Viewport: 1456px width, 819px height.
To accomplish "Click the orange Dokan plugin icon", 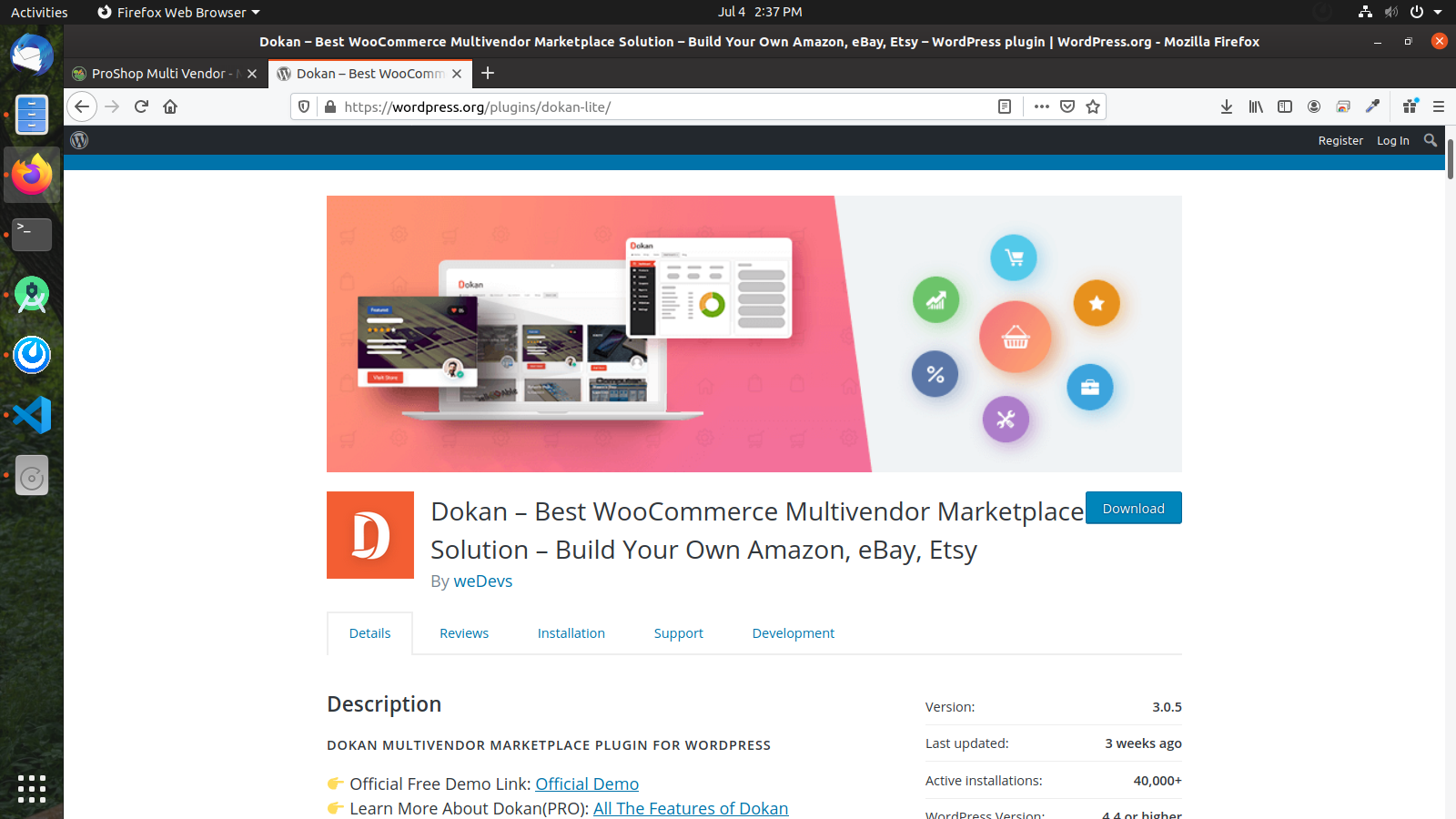I will 370,535.
